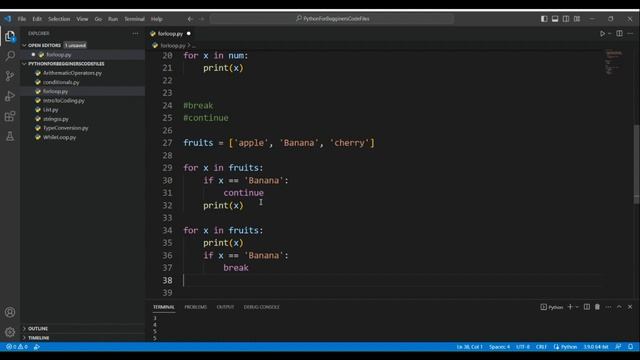The height and width of the screenshot is (360, 640).
Task: Go back with the navigation arrow
Action: [190, 19]
